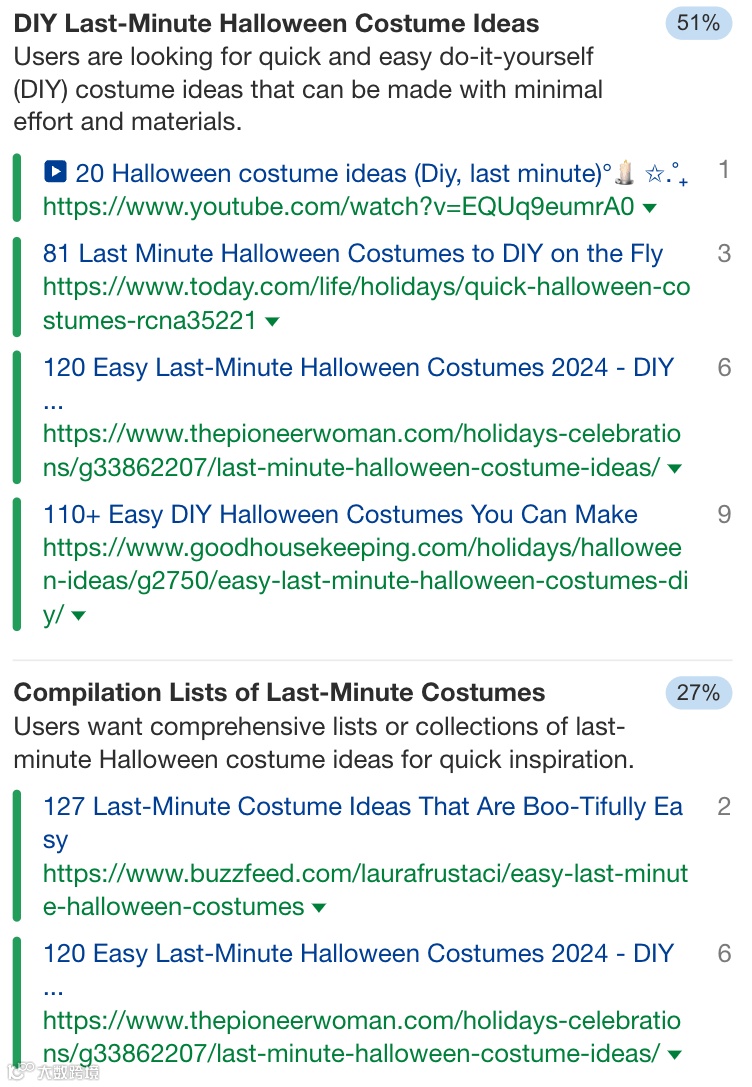Open the 127 Last-Minute Costume Ideas BuzzFeed article
752x1087 pixels.
(362, 805)
